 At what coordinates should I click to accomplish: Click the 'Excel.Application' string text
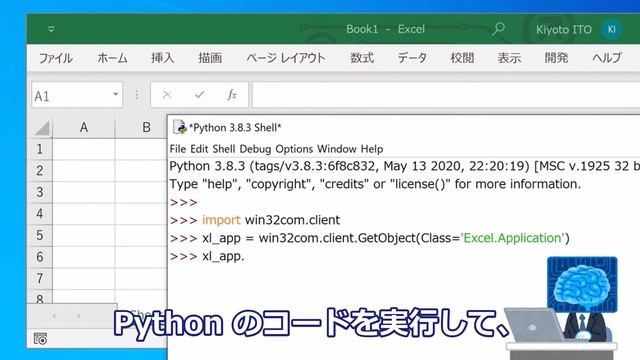coord(513,238)
